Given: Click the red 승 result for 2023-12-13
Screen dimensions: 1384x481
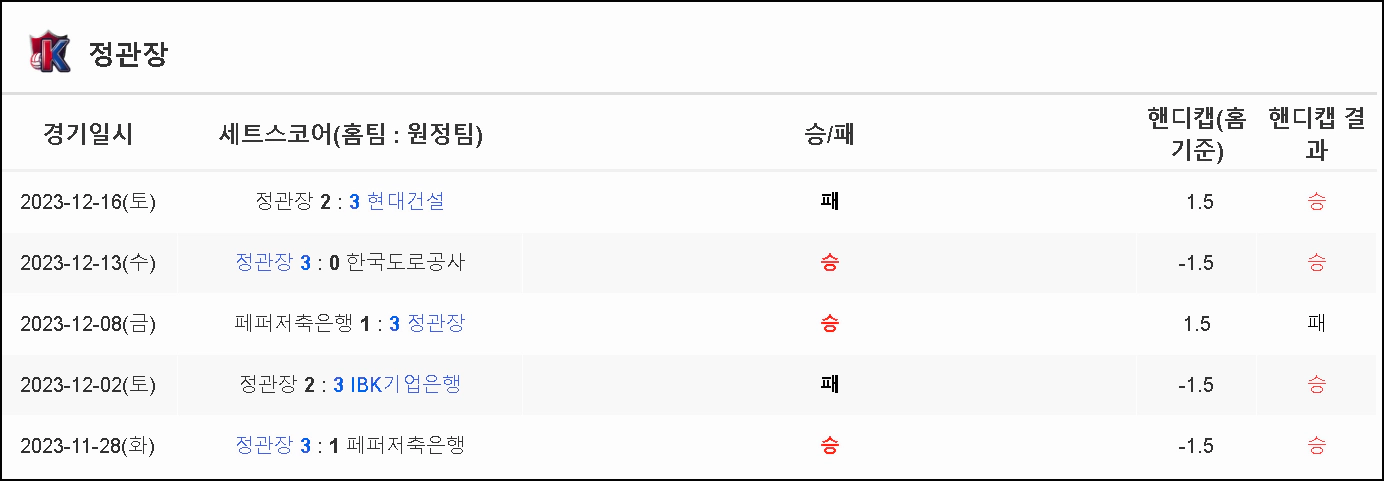Looking at the screenshot, I should click(829, 263).
